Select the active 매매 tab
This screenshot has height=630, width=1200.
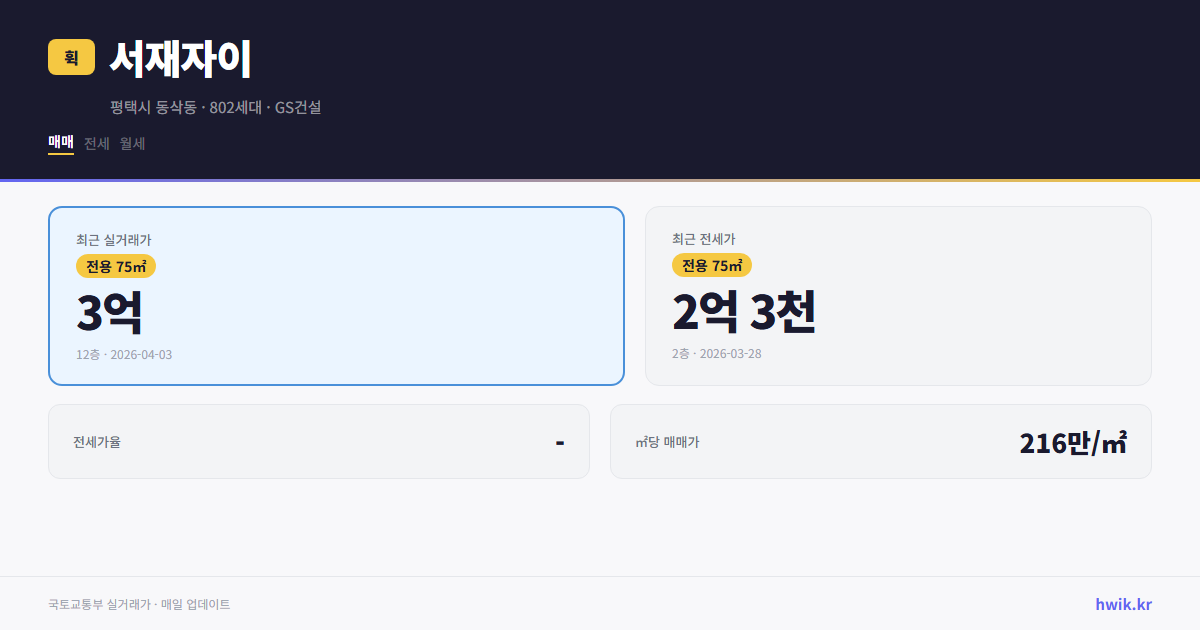coord(60,143)
